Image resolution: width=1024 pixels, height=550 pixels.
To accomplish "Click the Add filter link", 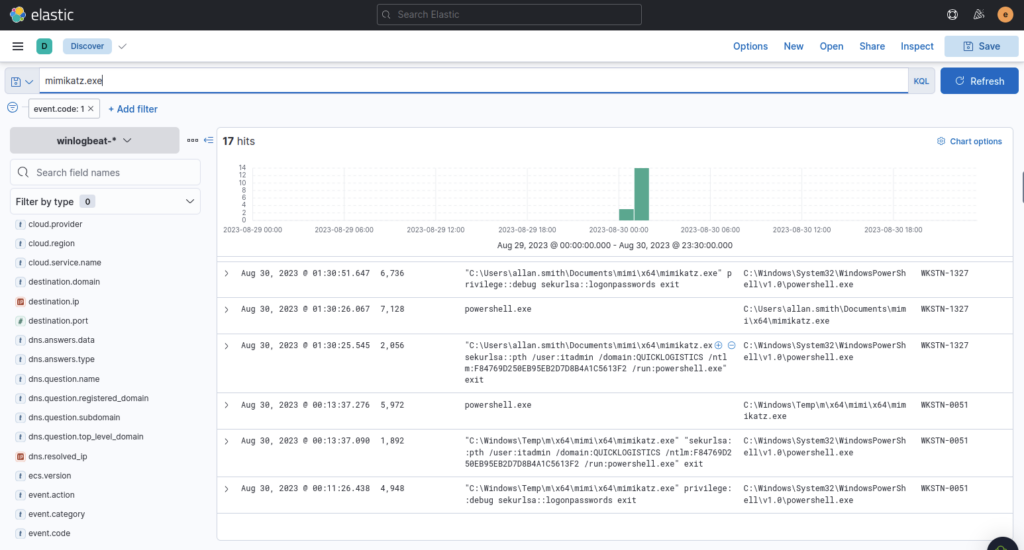I will click(x=133, y=109).
